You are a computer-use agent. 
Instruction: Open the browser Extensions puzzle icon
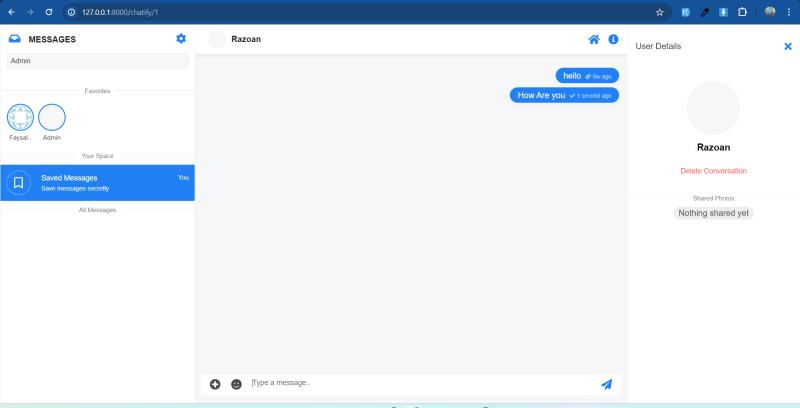[x=742, y=12]
